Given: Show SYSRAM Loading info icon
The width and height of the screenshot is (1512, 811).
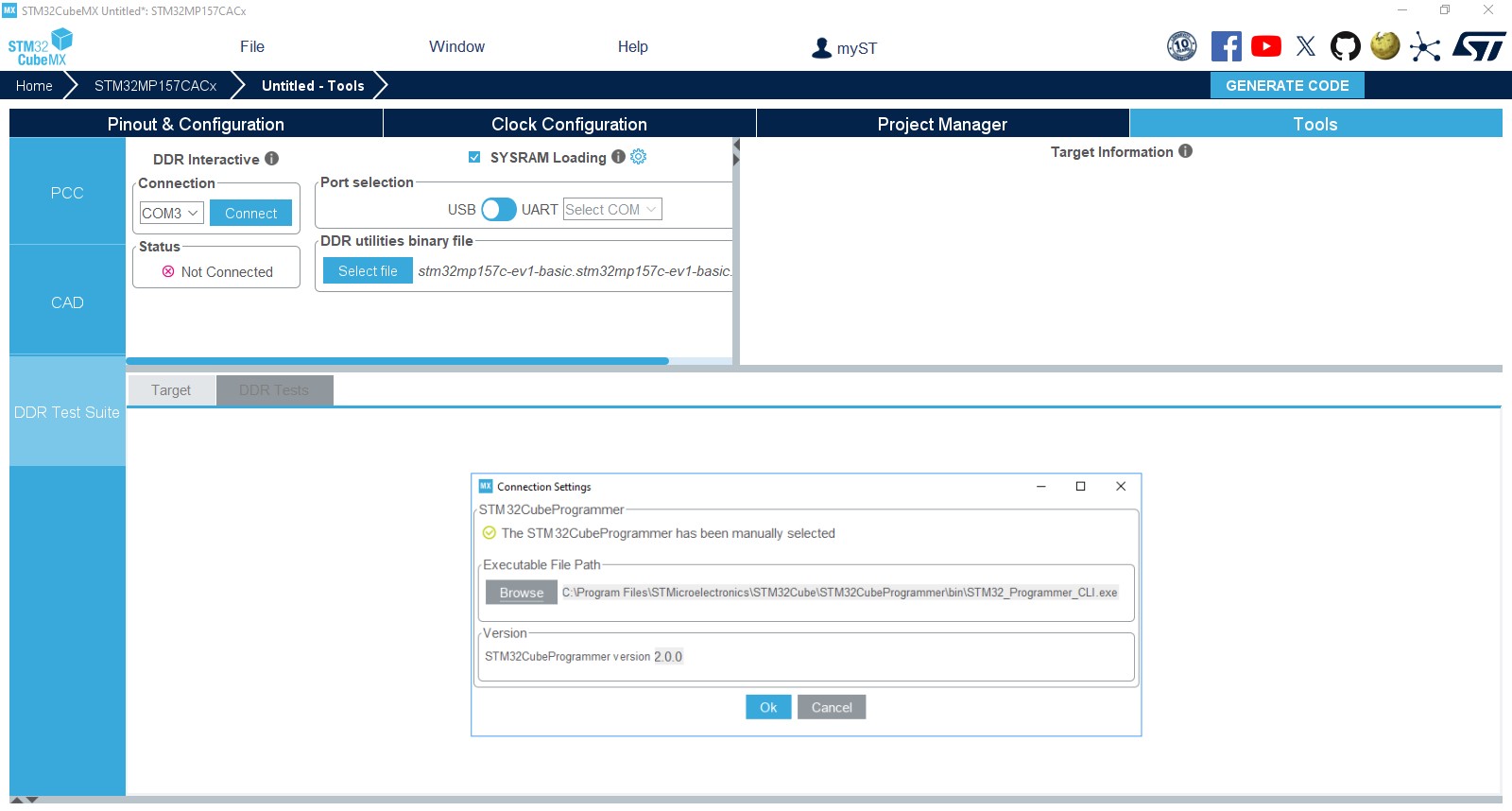Looking at the screenshot, I should [618, 157].
